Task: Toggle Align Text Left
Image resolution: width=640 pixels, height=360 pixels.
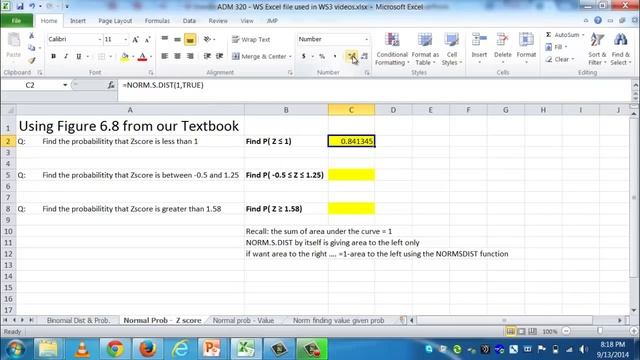Action: (164, 56)
